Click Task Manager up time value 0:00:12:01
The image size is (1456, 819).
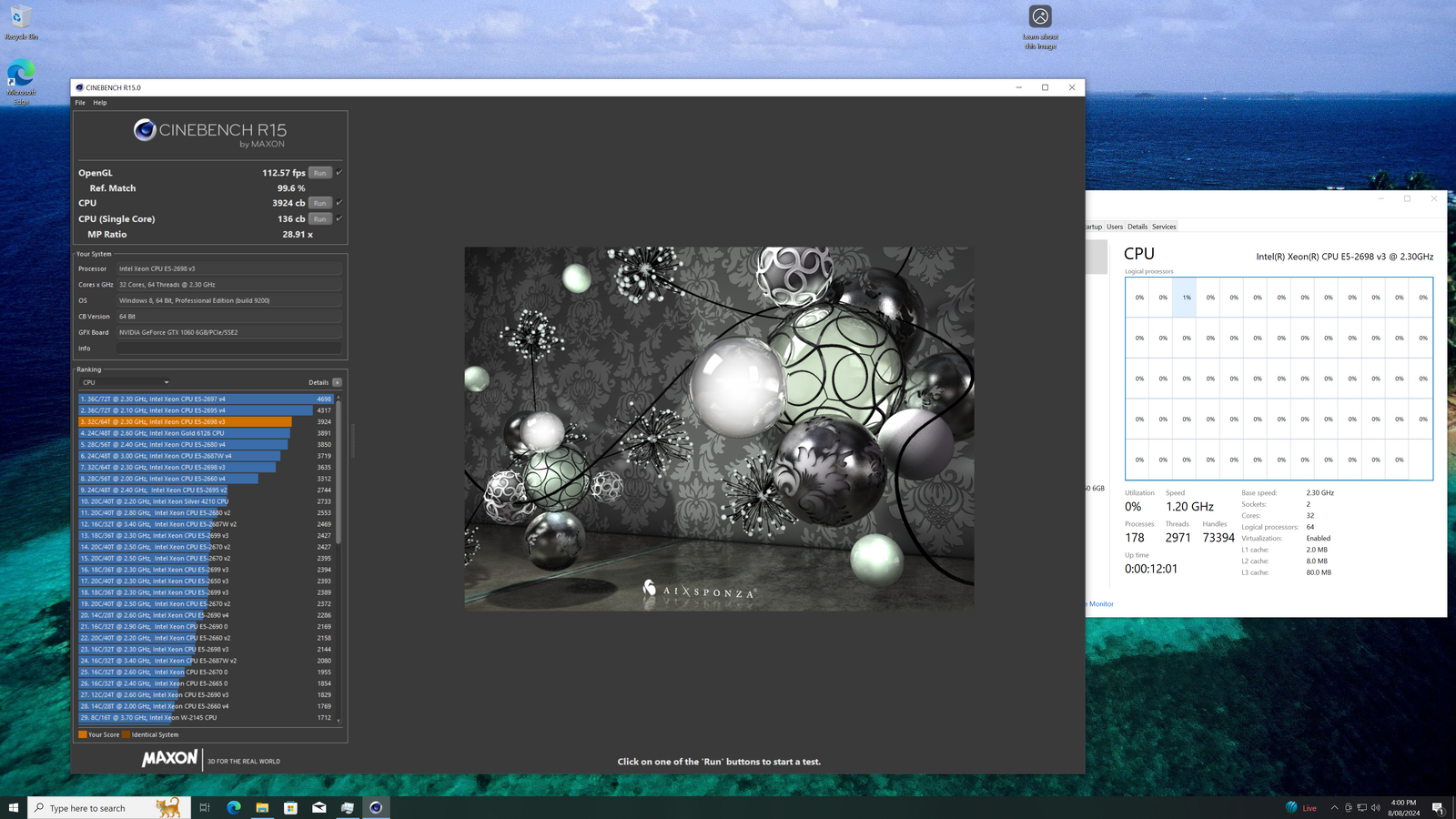click(x=1151, y=569)
